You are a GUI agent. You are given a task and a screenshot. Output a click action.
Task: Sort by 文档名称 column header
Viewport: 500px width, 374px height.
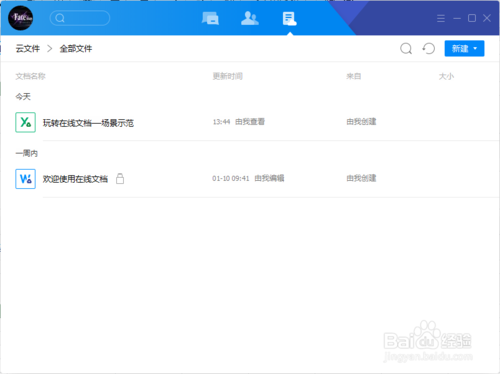tap(30, 76)
